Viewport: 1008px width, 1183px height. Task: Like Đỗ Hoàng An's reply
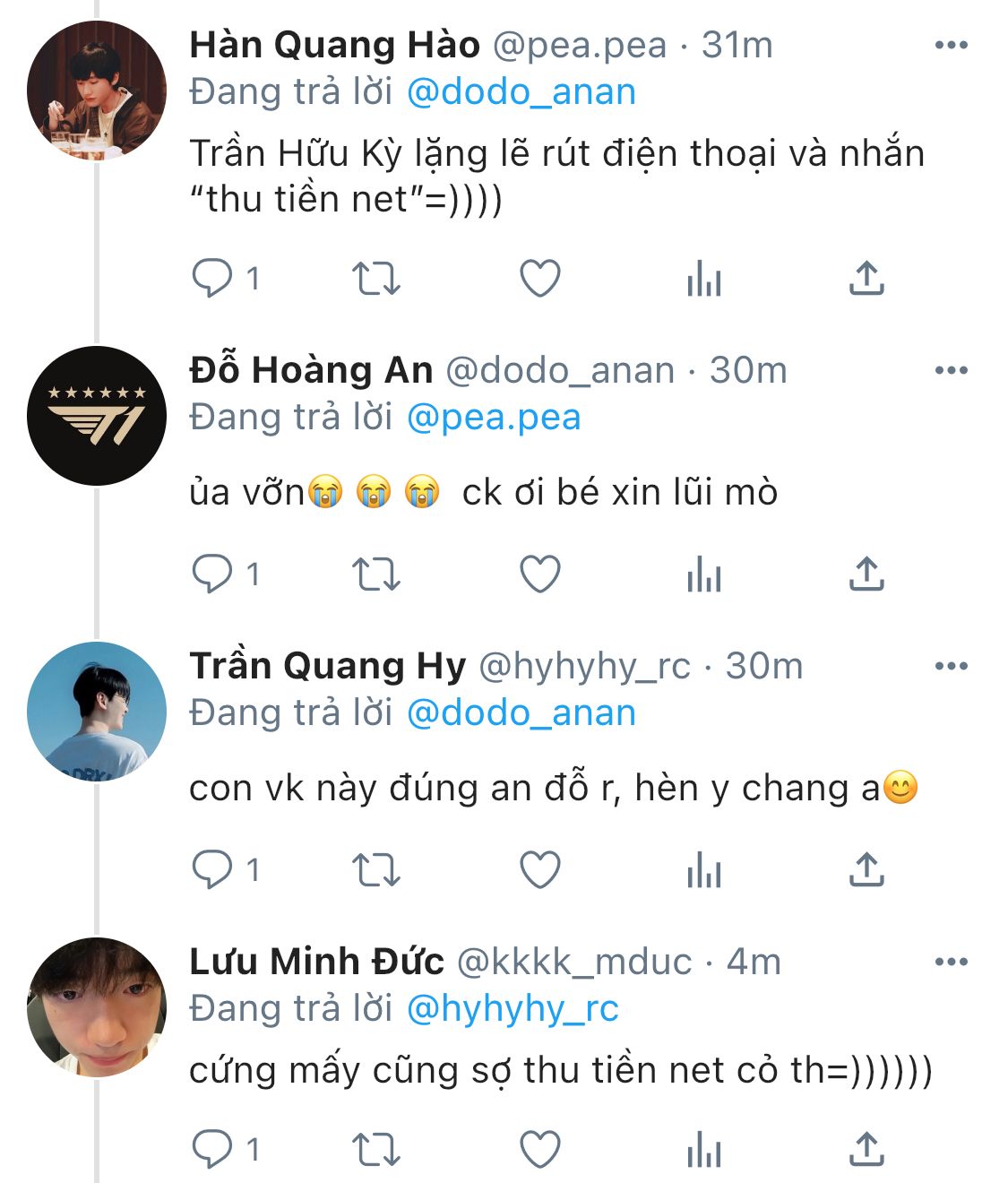(x=540, y=574)
